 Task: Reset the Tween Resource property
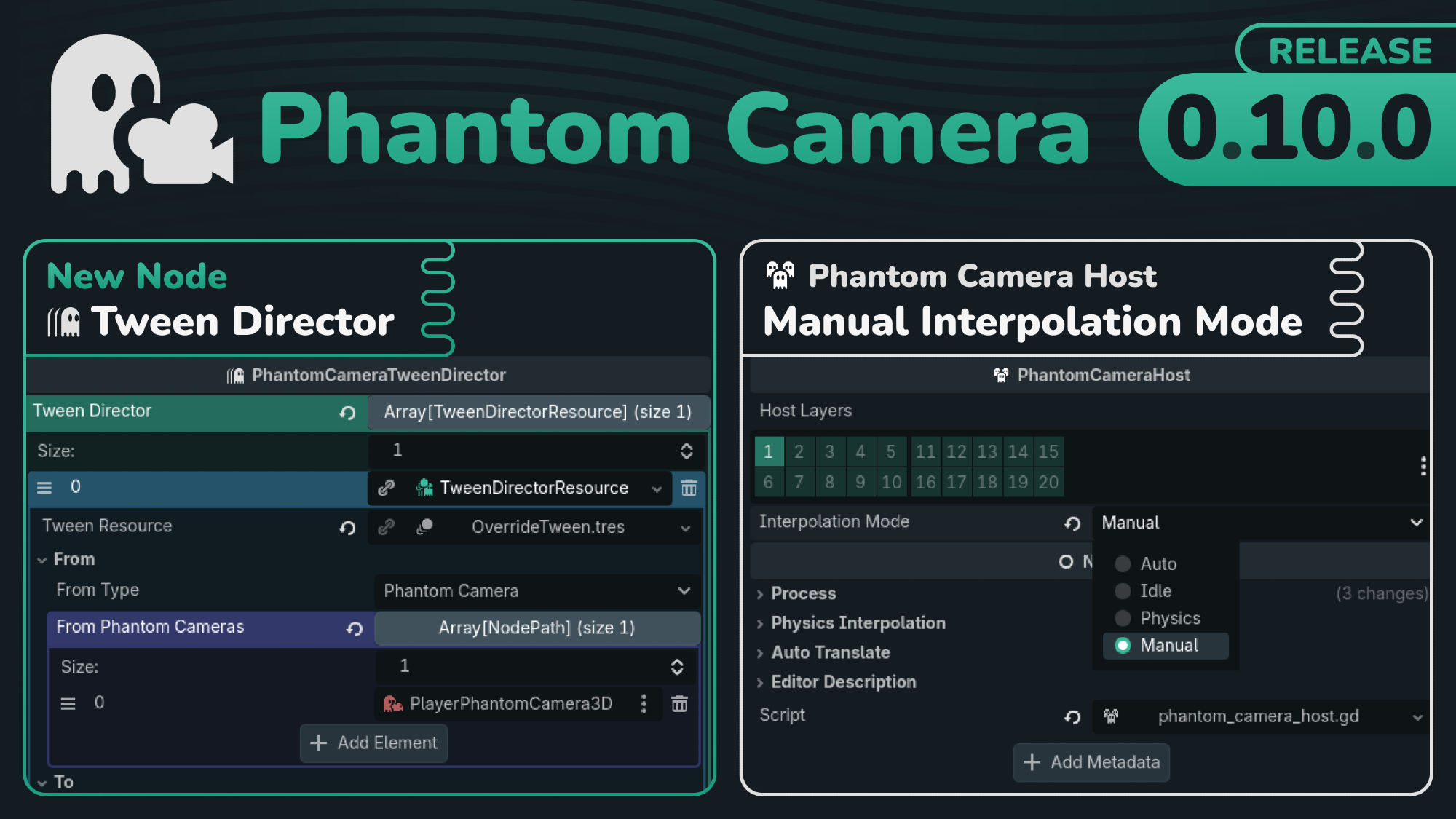[347, 528]
